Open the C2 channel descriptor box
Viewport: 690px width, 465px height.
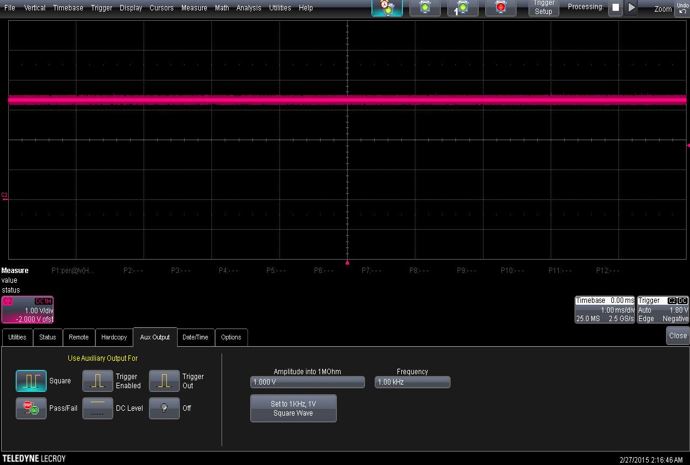(x=27, y=310)
